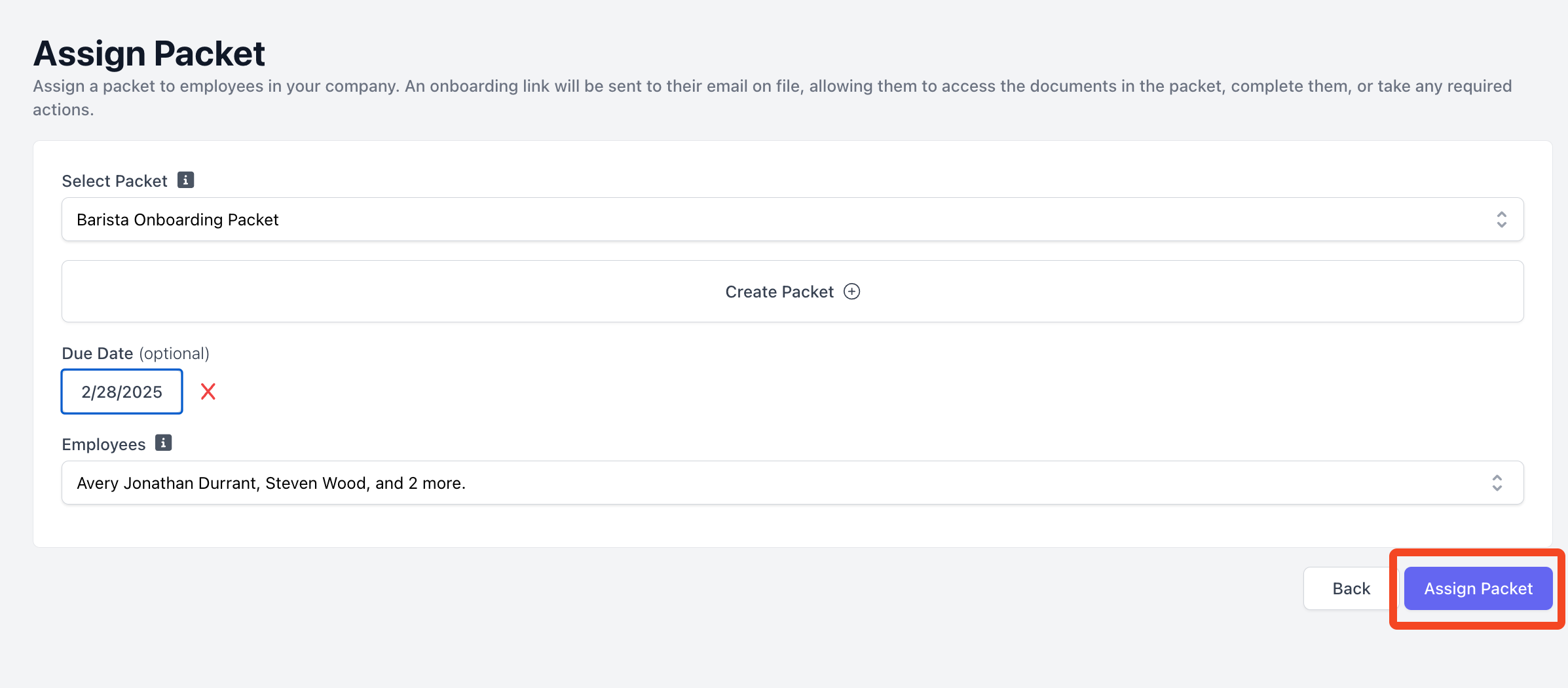Viewport: 1568px width, 688px height.
Task: Click the Select Packet field label
Action: click(x=115, y=181)
